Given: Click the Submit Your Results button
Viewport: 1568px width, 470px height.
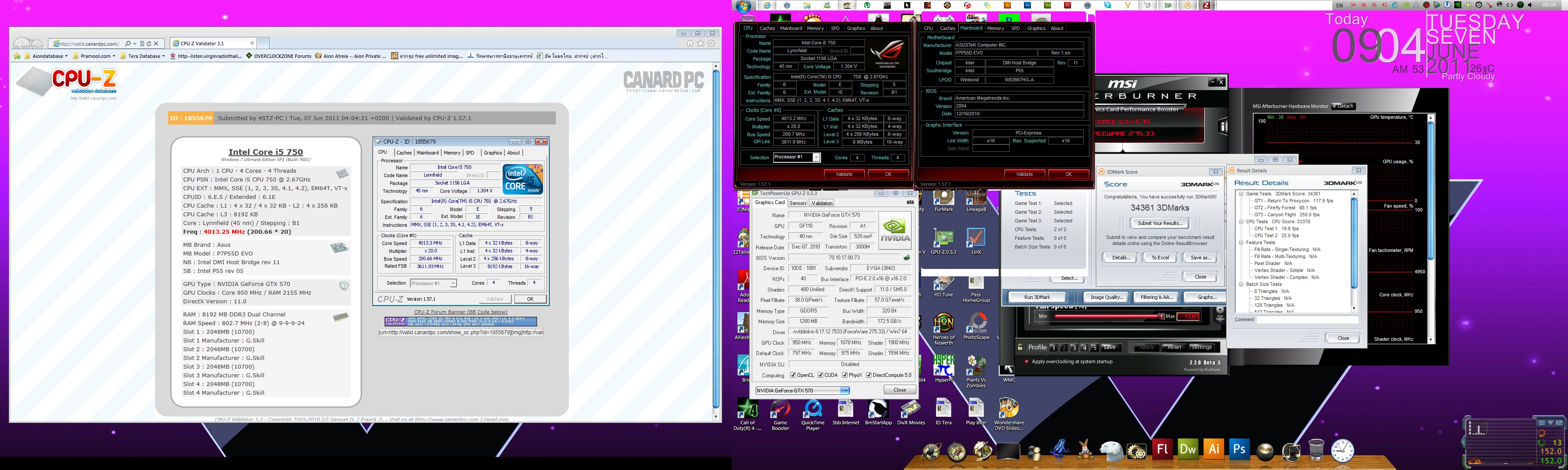Looking at the screenshot, I should (x=1159, y=223).
